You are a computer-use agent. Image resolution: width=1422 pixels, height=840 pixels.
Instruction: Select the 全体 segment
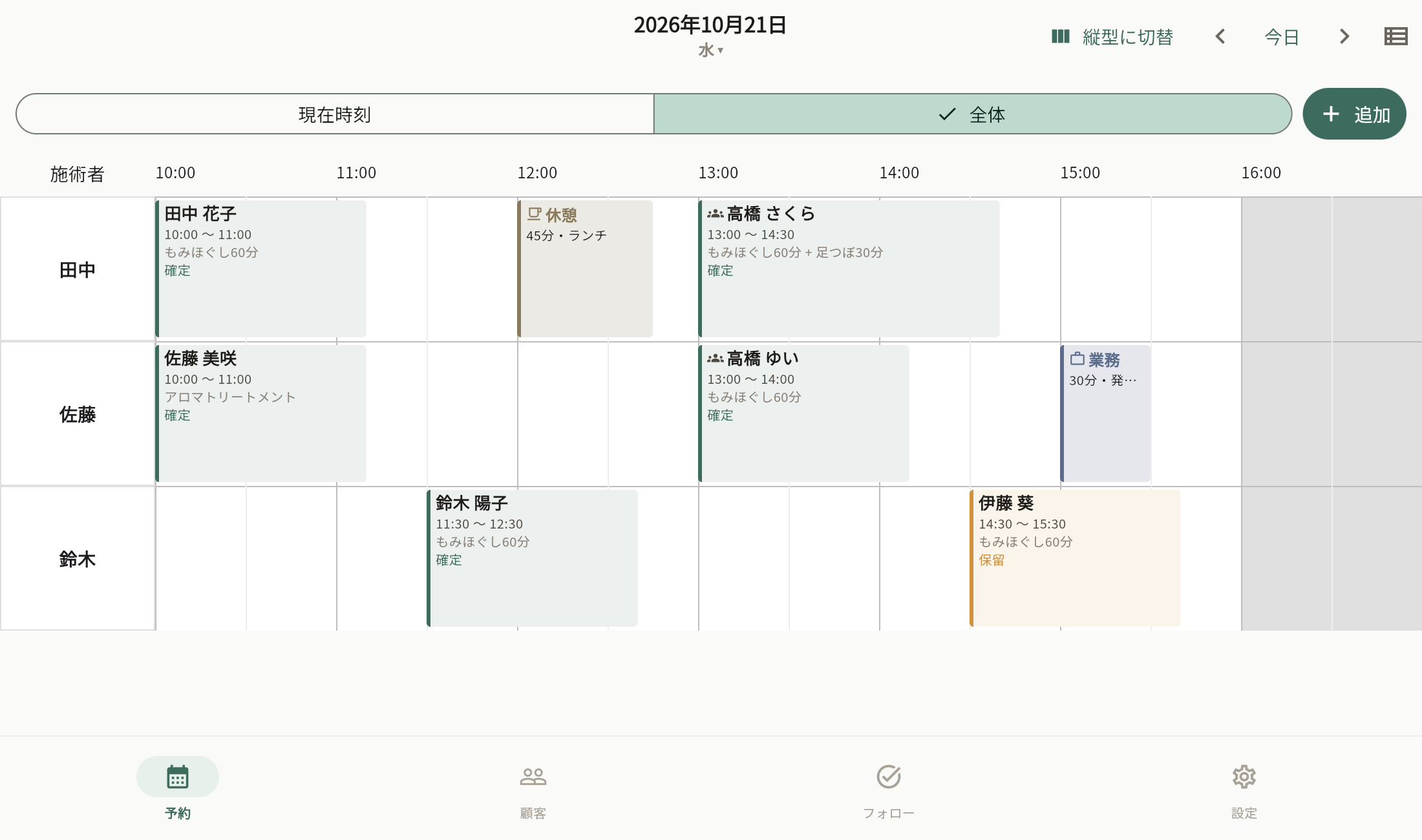(x=973, y=114)
